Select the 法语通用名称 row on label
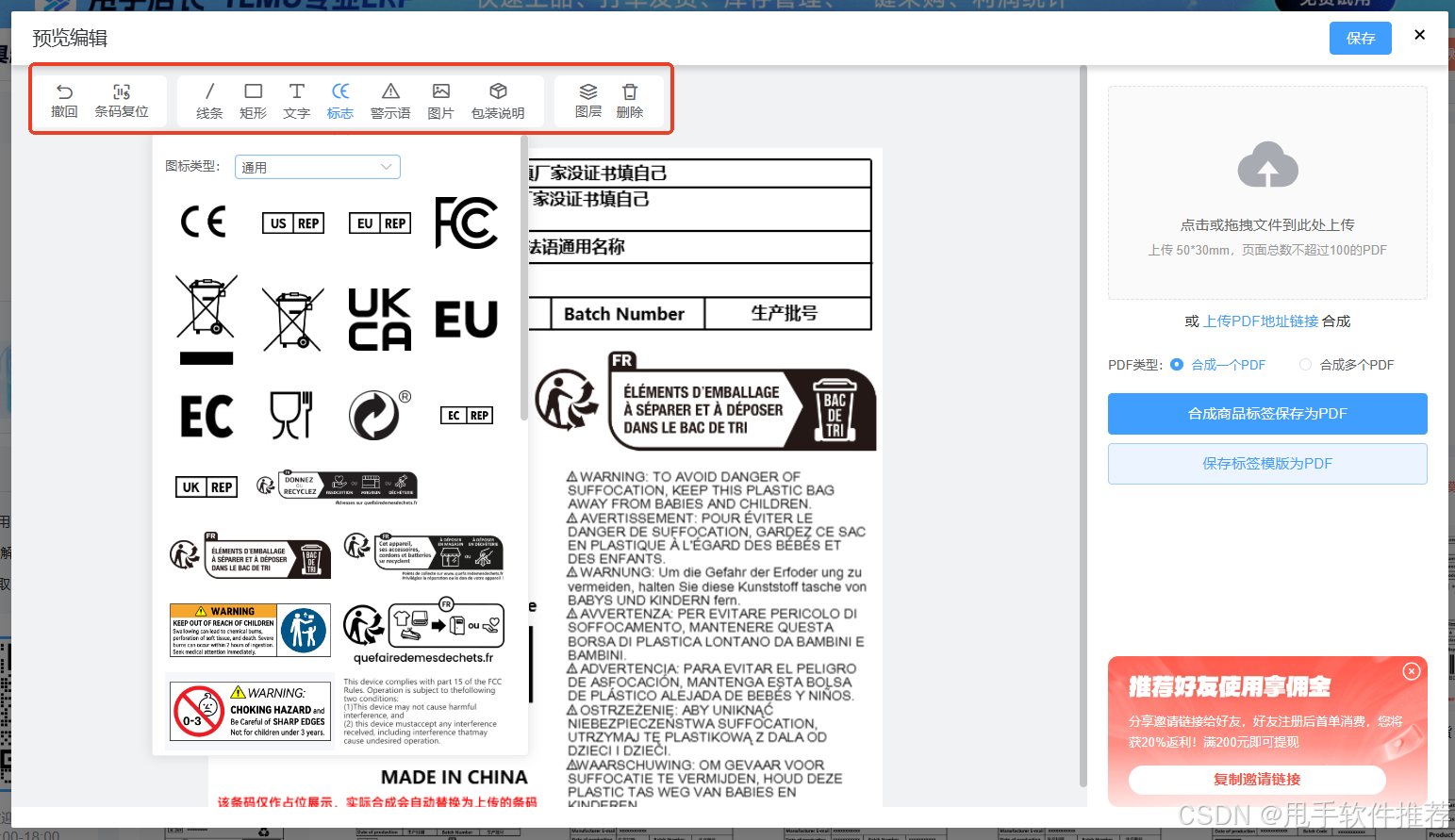This screenshot has width=1455, height=840. click(x=698, y=247)
